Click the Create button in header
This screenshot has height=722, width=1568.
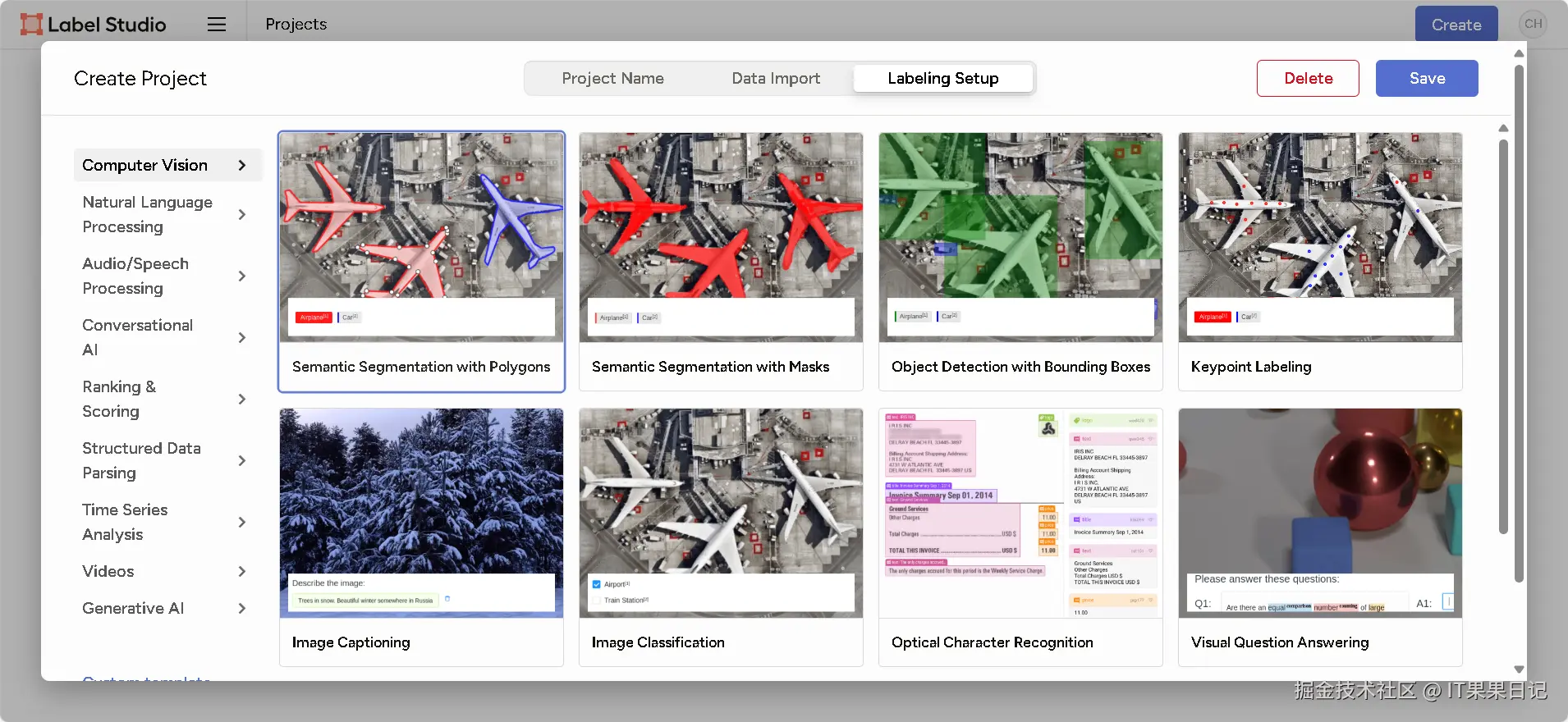[1456, 25]
